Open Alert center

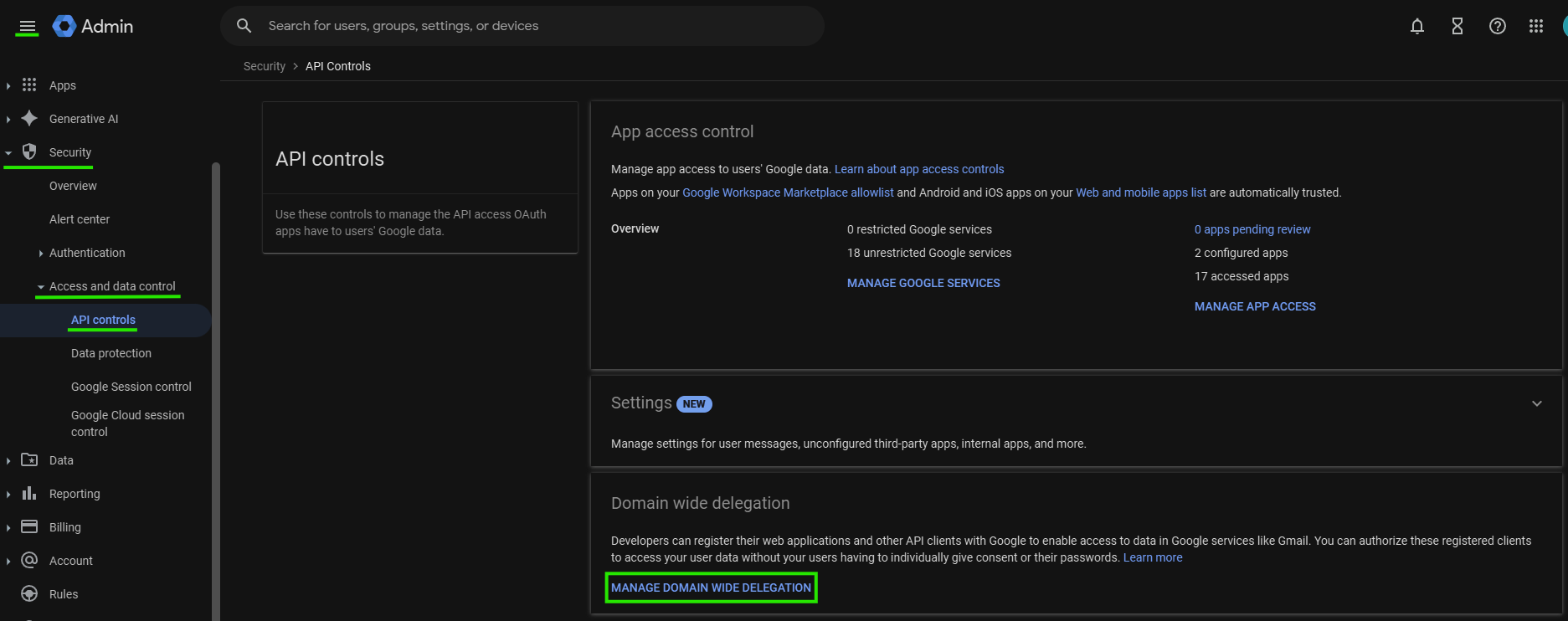(80, 219)
